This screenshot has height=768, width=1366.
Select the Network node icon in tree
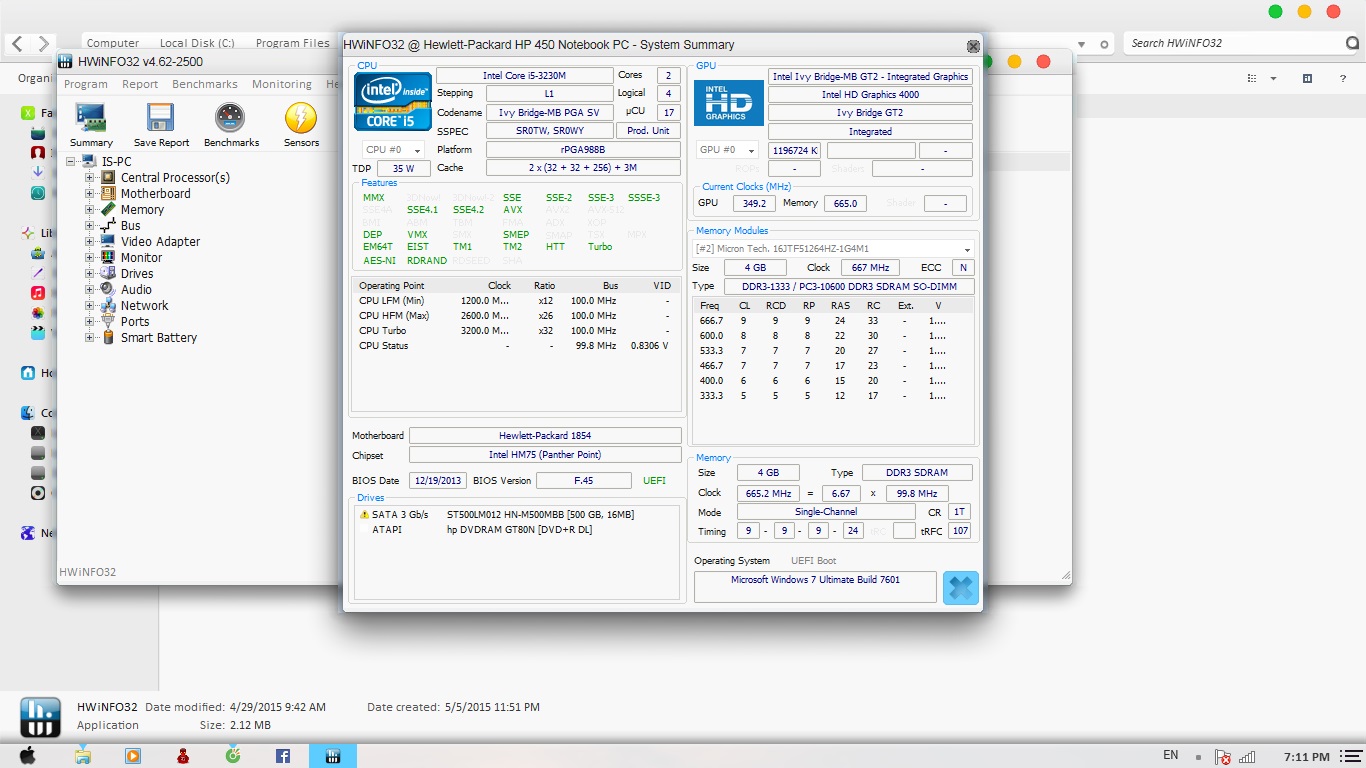click(x=108, y=305)
